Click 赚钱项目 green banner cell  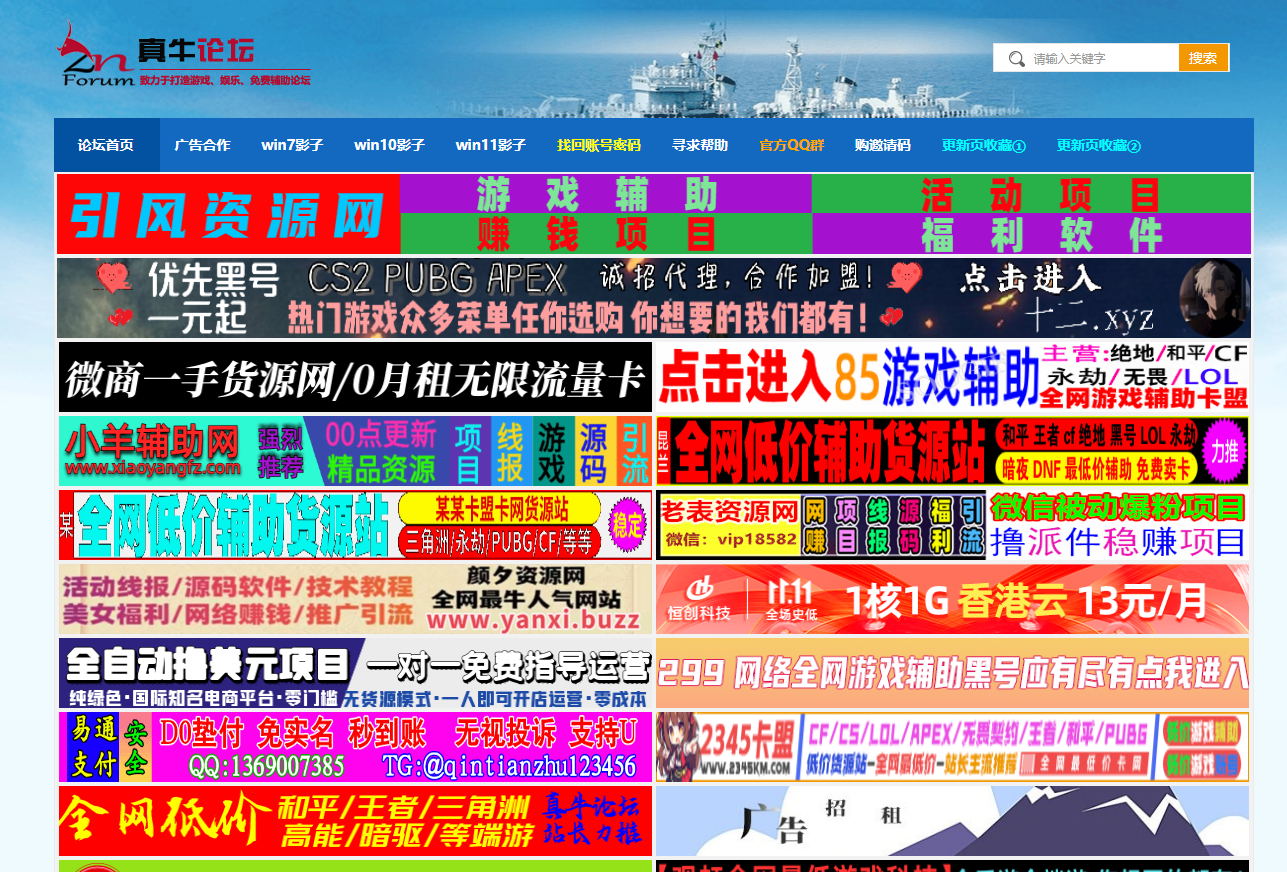606,234
